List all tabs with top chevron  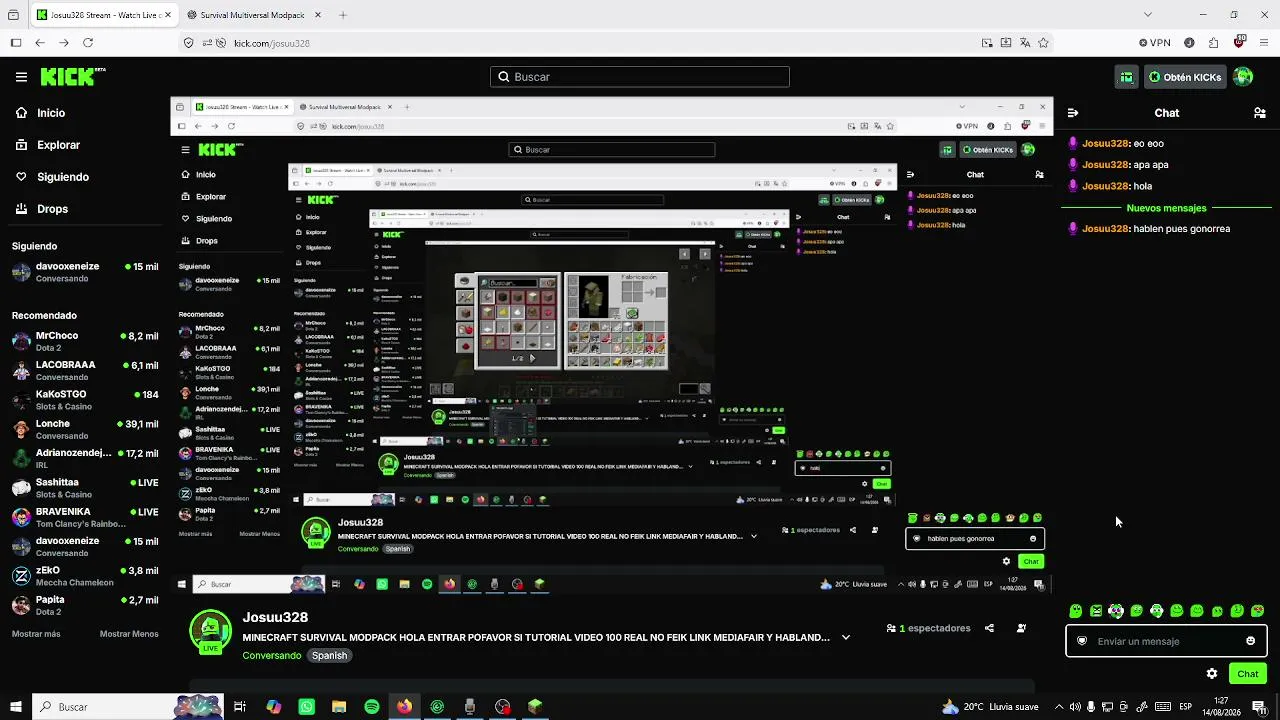click(1148, 15)
